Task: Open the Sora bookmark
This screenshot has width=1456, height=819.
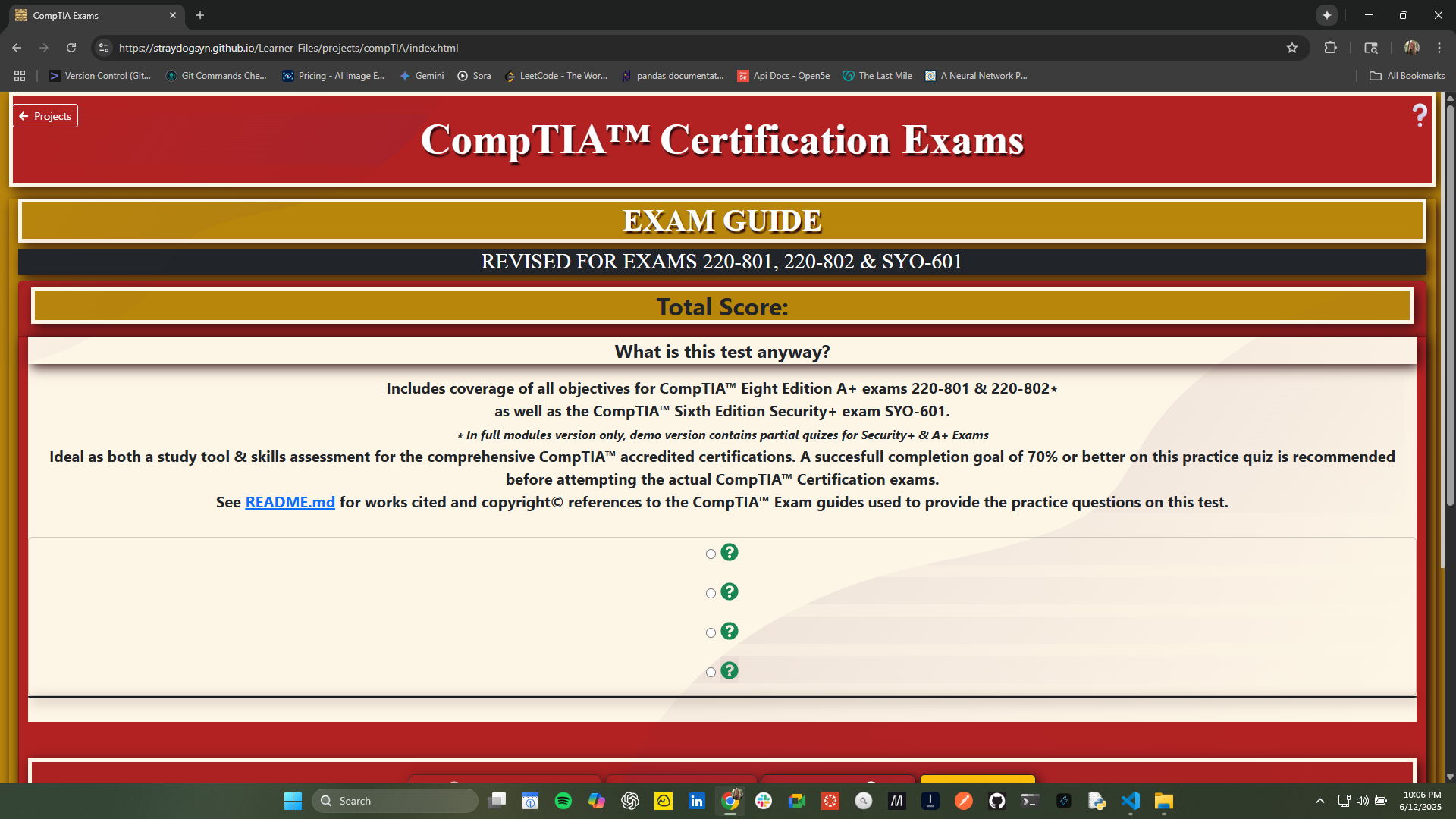Action: point(474,76)
